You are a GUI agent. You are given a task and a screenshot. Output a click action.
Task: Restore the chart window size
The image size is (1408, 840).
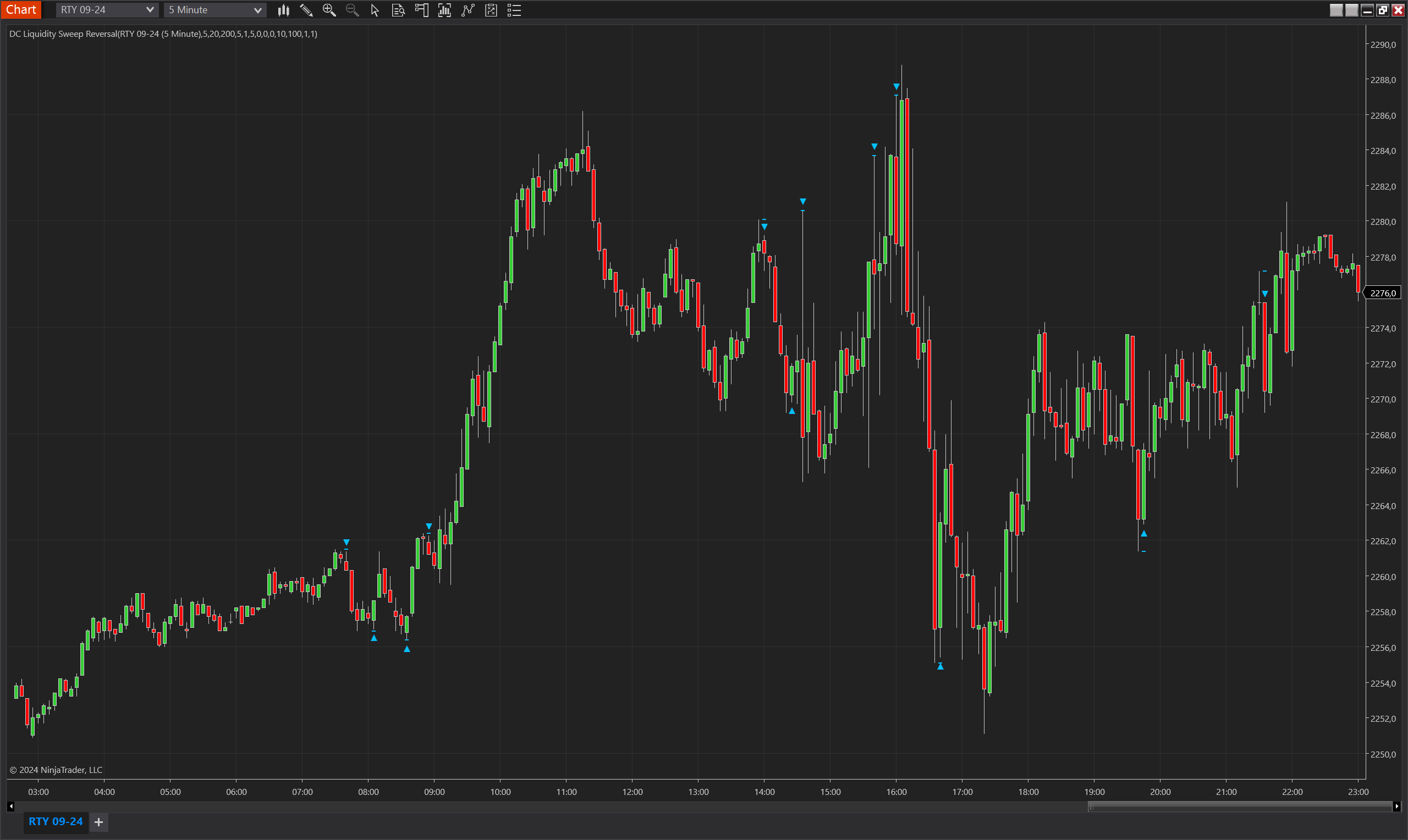coord(1382,10)
